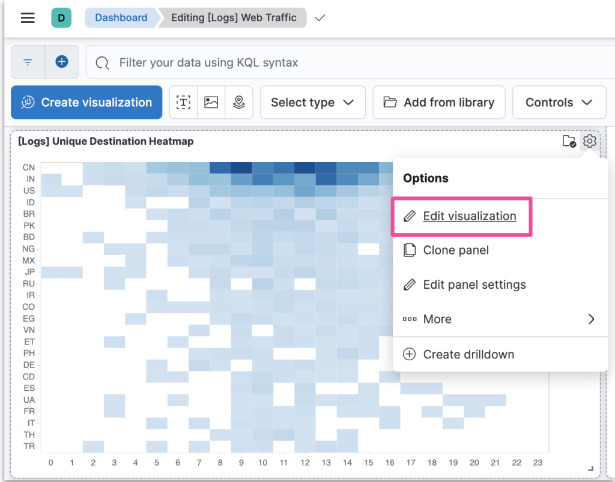Image resolution: width=615 pixels, height=482 pixels.
Task: Add an image panel with the picture icon
Action: [x=211, y=102]
